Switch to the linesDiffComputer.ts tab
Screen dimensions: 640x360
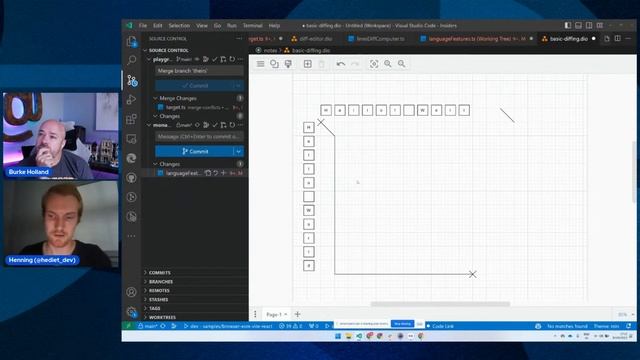tap(376, 39)
